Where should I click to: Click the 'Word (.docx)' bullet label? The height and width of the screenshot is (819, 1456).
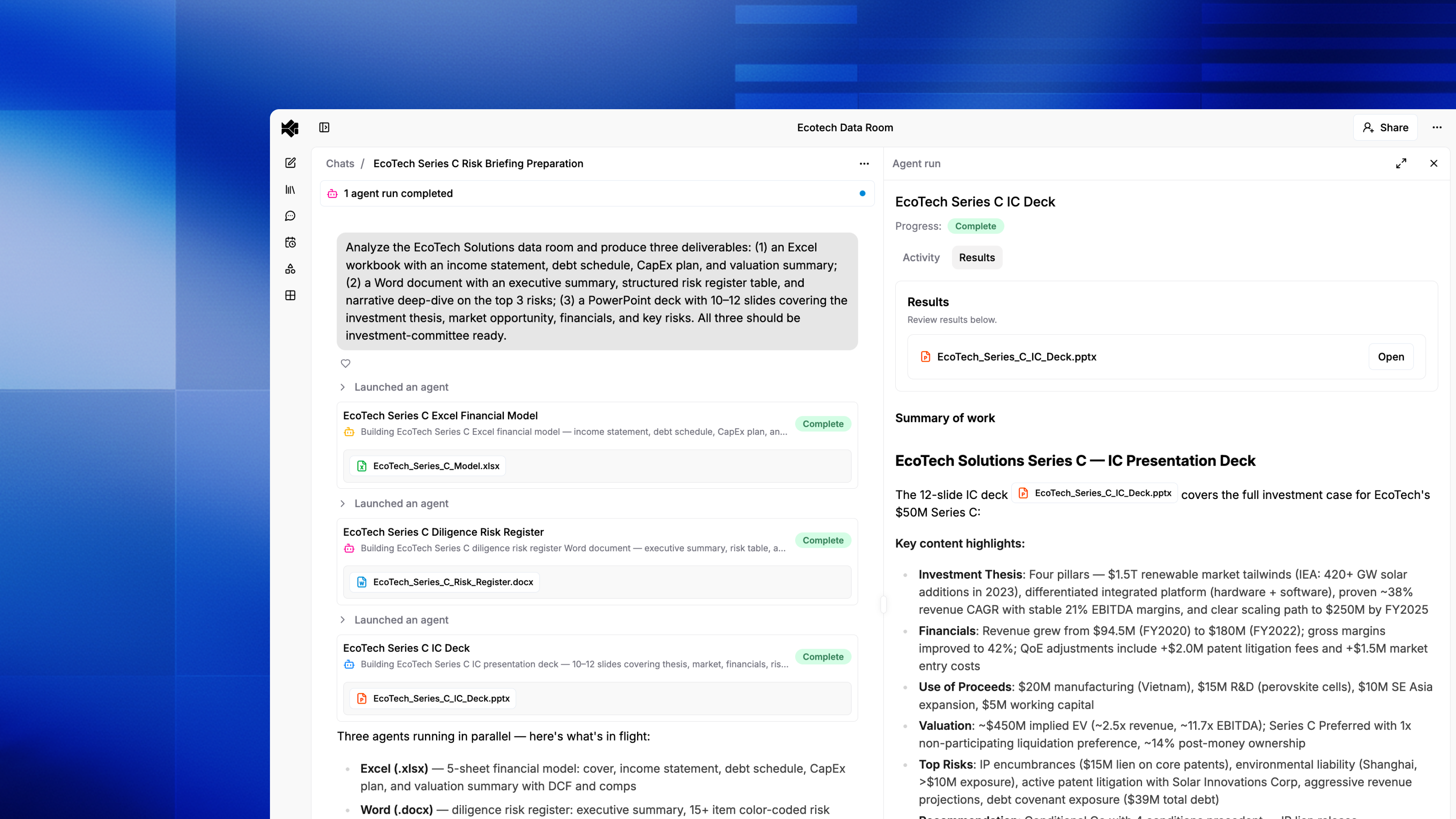pyautogui.click(x=396, y=811)
